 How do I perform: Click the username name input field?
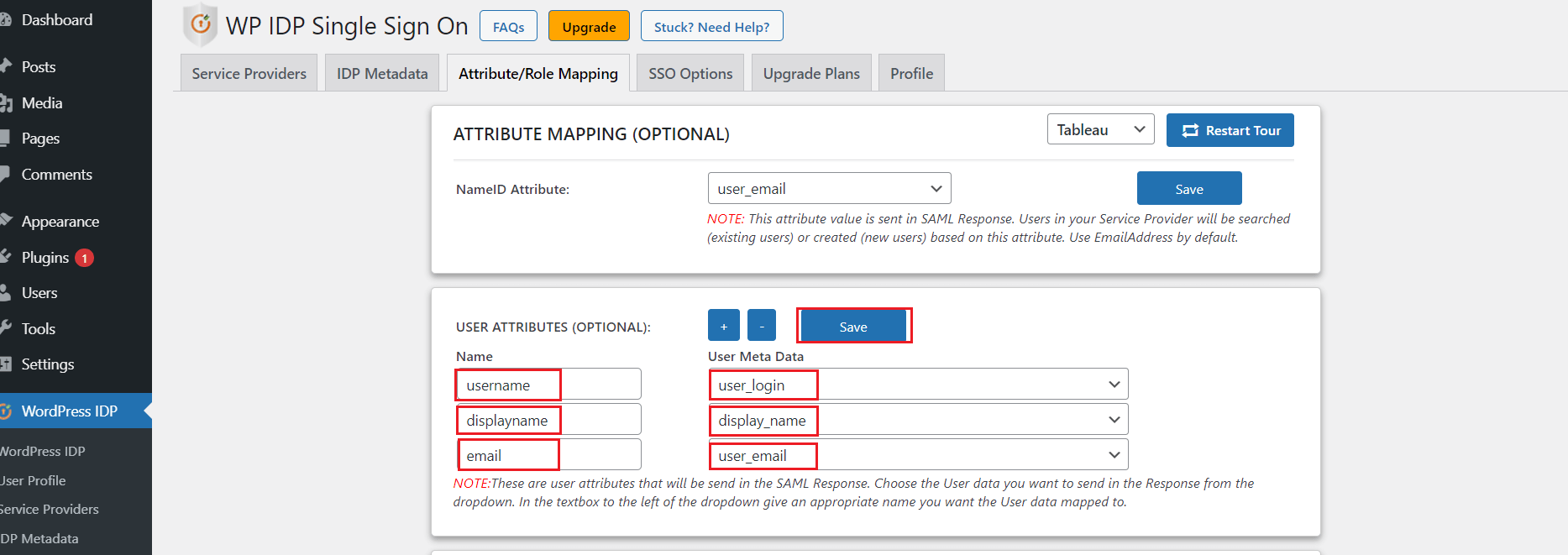548,385
